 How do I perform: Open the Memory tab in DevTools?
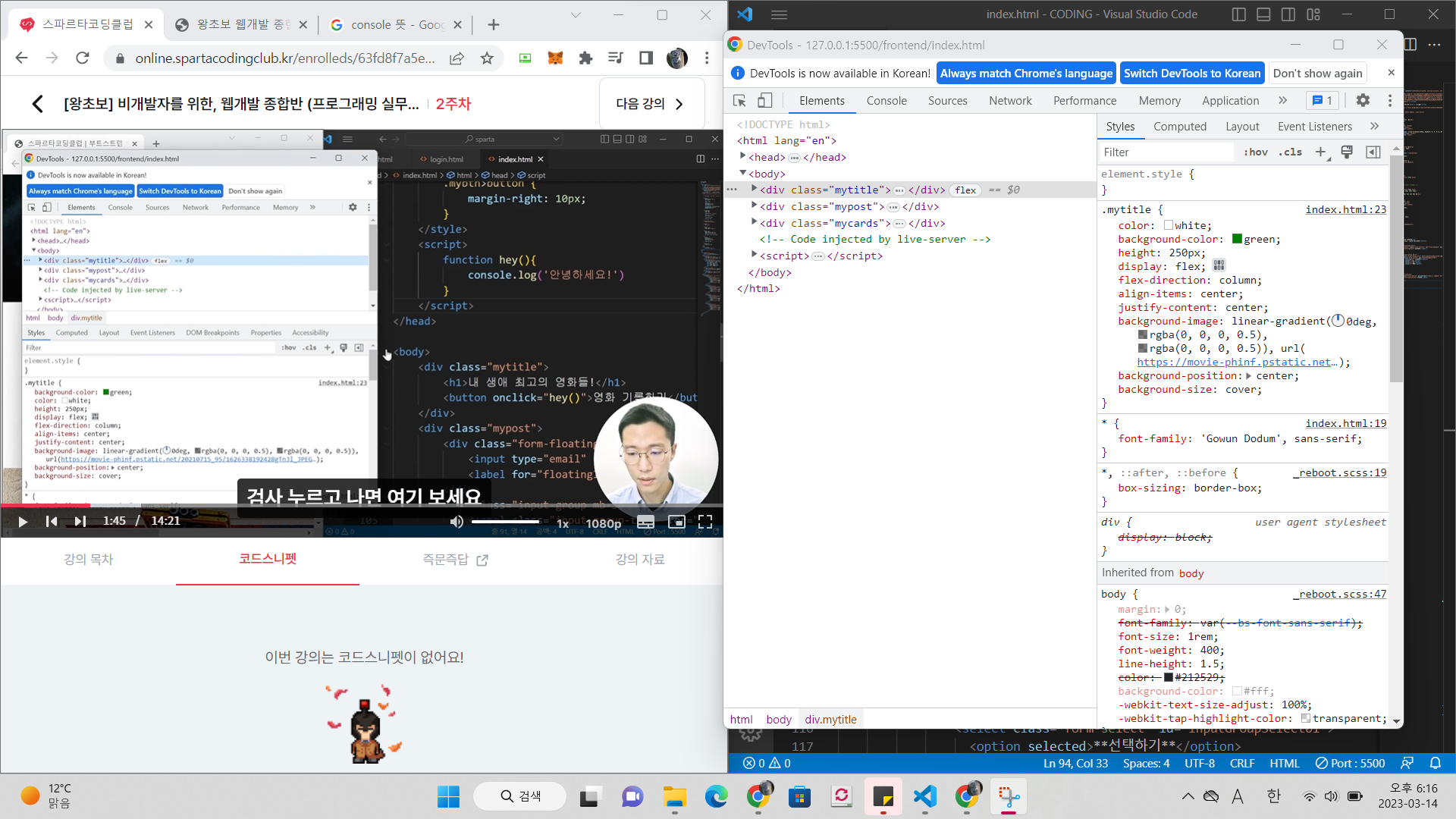pyautogui.click(x=1159, y=101)
